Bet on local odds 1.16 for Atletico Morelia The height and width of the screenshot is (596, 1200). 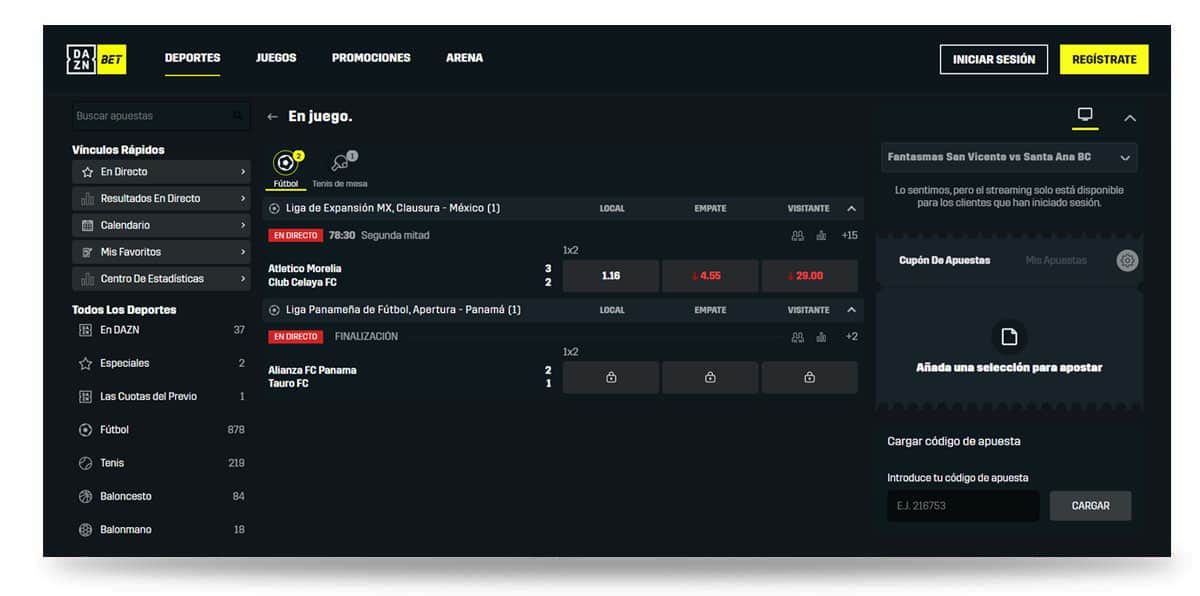pyautogui.click(x=611, y=276)
